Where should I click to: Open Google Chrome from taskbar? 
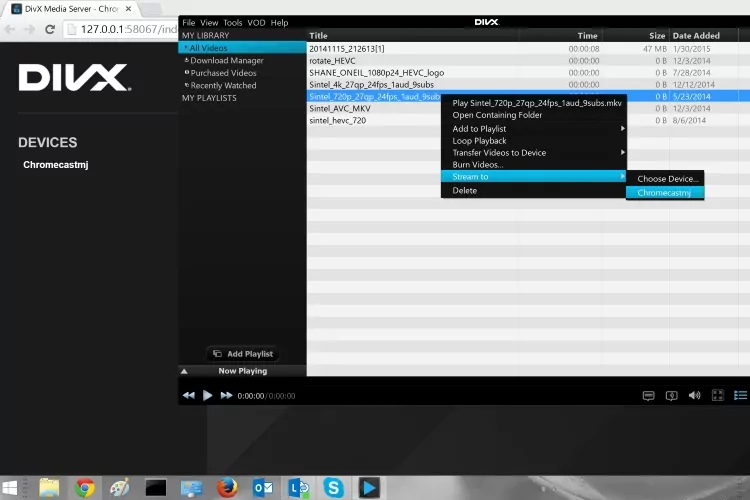pos(85,488)
